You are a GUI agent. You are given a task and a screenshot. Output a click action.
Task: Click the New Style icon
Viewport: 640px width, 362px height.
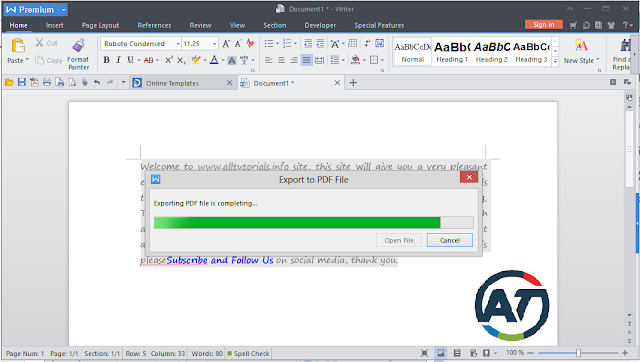point(580,45)
